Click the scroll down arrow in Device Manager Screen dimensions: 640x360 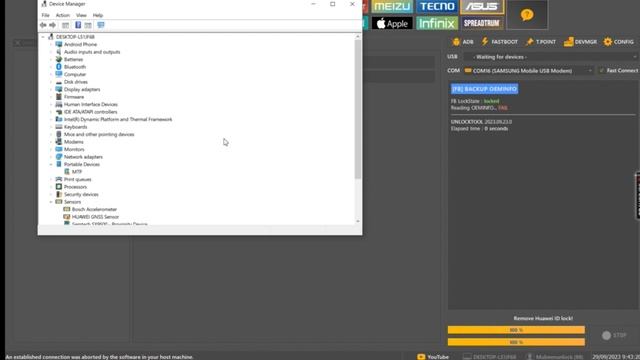click(x=358, y=221)
